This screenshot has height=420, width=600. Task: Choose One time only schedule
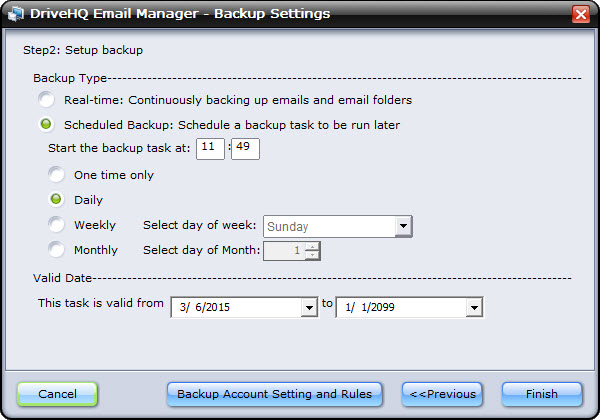coord(57,175)
